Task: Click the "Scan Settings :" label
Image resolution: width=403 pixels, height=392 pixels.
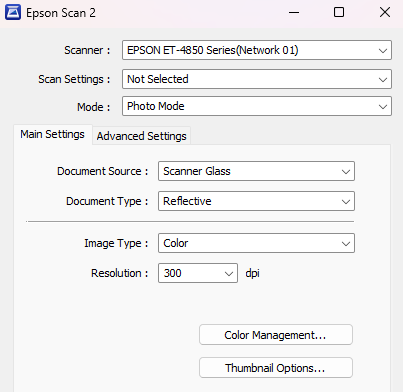Action: pos(74,79)
